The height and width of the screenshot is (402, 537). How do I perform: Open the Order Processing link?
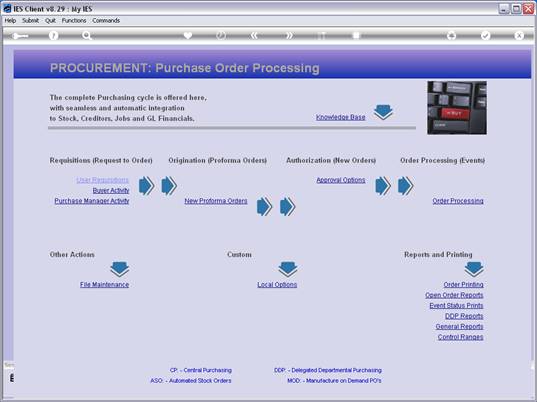tap(458, 201)
